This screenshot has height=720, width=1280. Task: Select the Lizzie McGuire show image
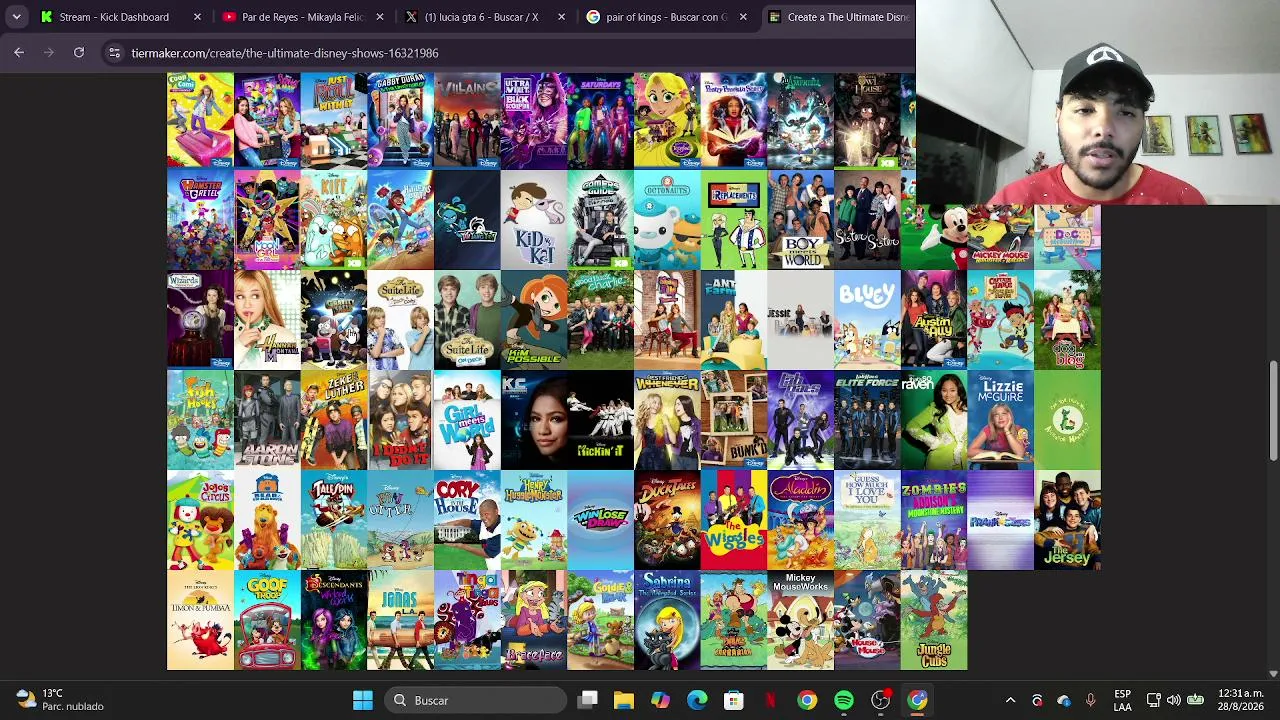coord(1001,420)
